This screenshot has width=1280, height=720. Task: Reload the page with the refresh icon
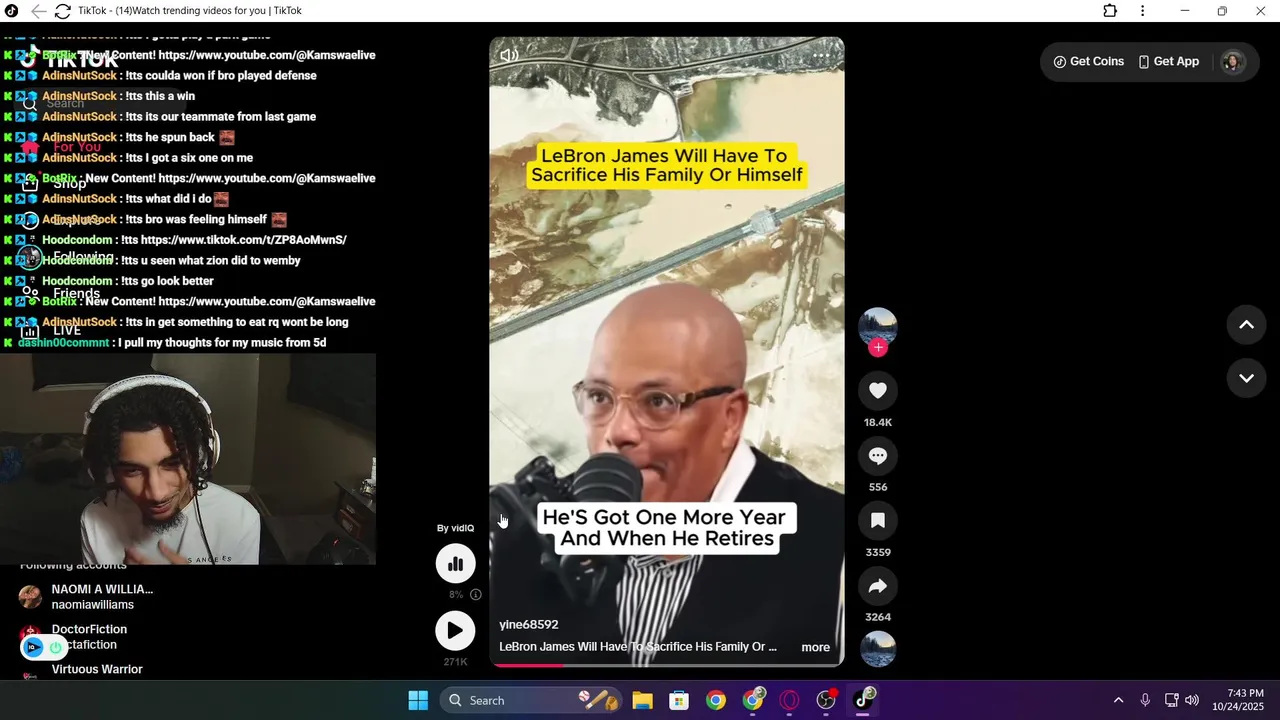click(x=62, y=11)
